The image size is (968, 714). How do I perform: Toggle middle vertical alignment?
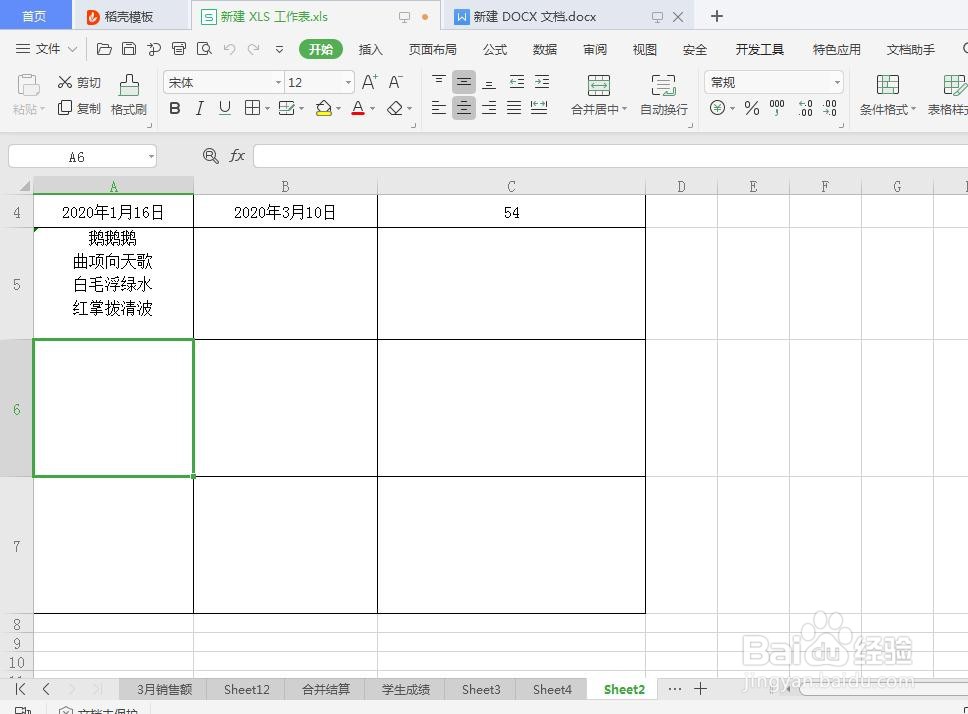(x=464, y=82)
